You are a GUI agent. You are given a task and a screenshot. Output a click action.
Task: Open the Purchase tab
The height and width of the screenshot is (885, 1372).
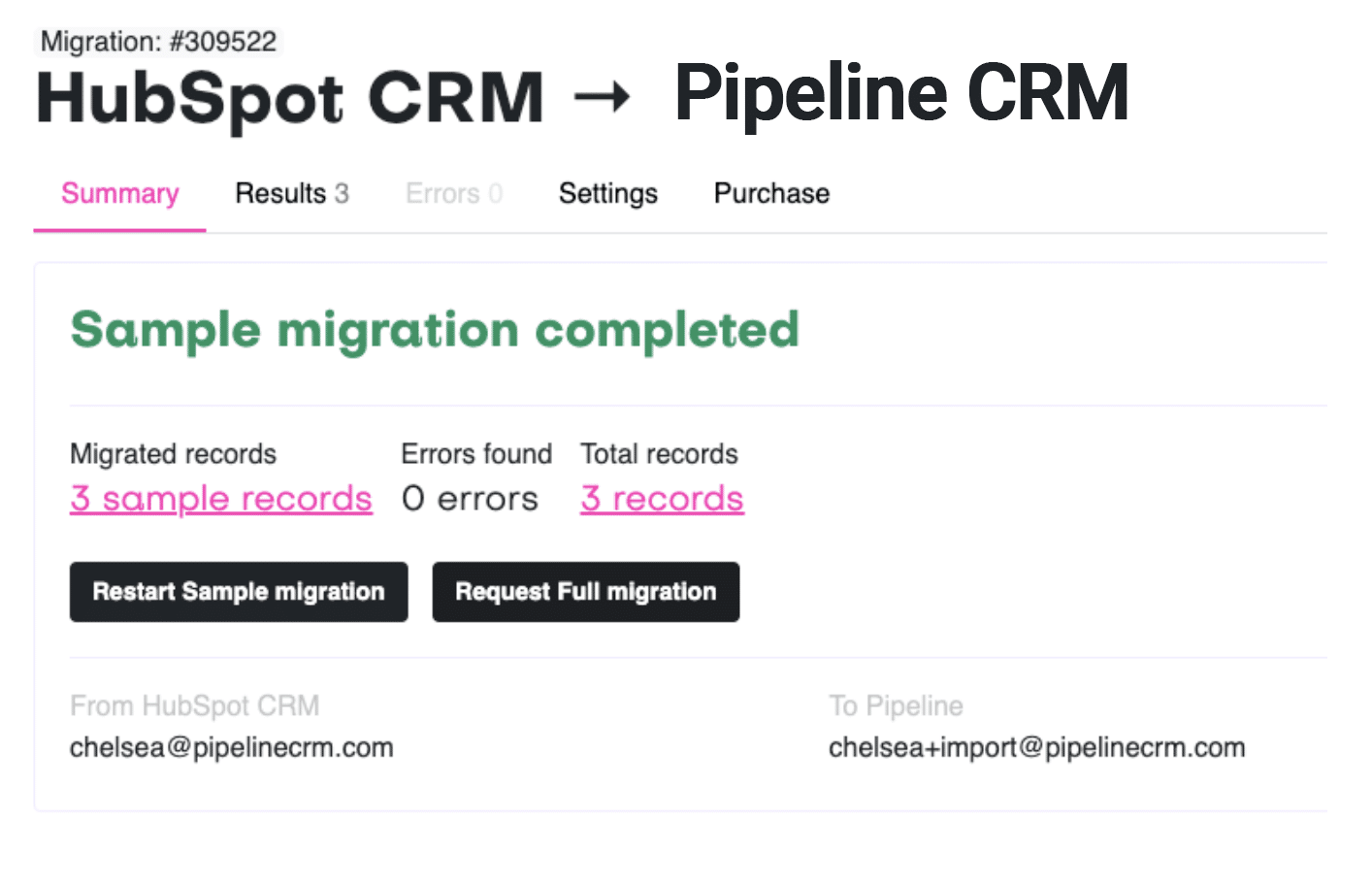(x=771, y=193)
